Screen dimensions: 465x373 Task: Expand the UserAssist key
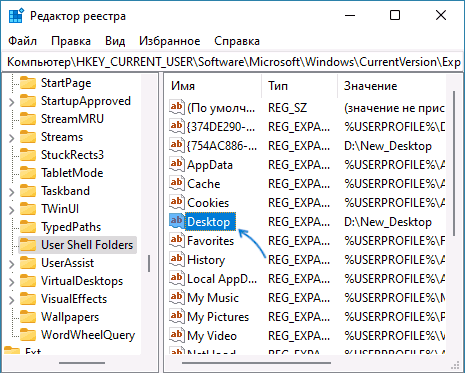pos(12,264)
